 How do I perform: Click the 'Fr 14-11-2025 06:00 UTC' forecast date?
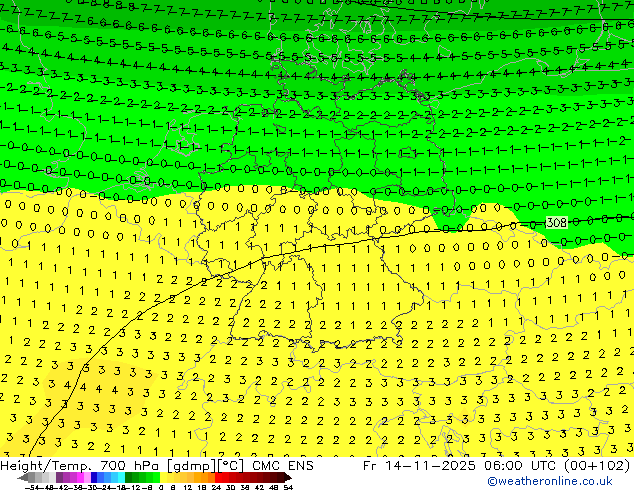point(457,466)
